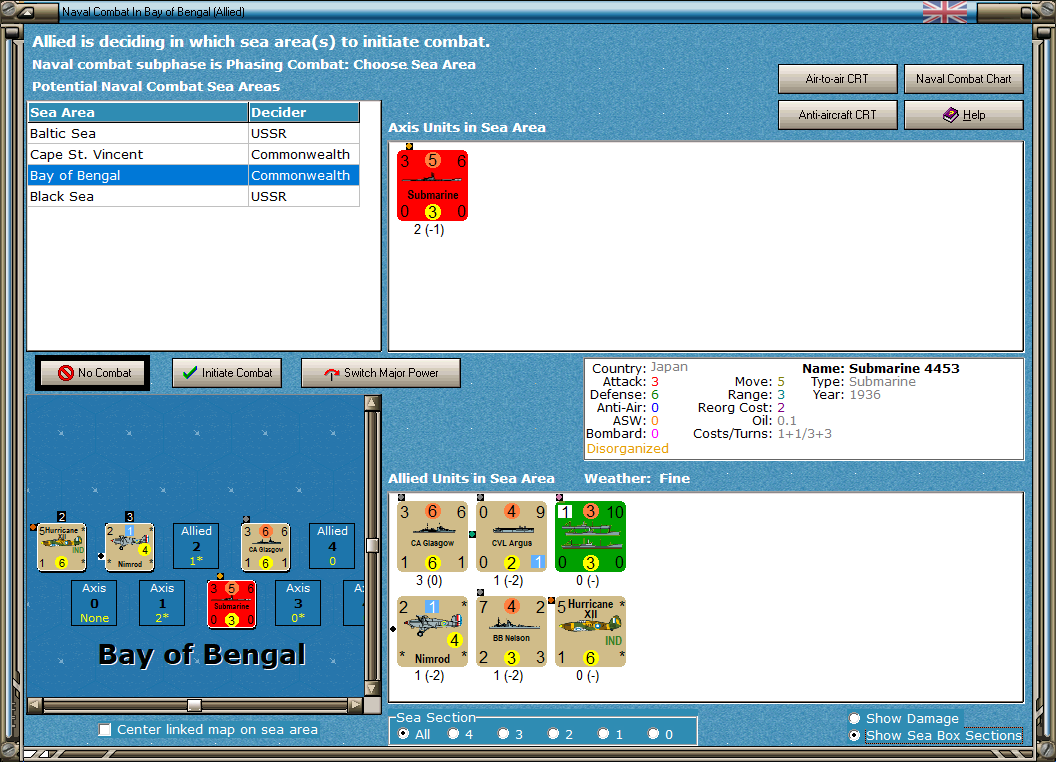The height and width of the screenshot is (762, 1056).
Task: Click the map's horizontal scrollbar left arrow
Action: 35,705
